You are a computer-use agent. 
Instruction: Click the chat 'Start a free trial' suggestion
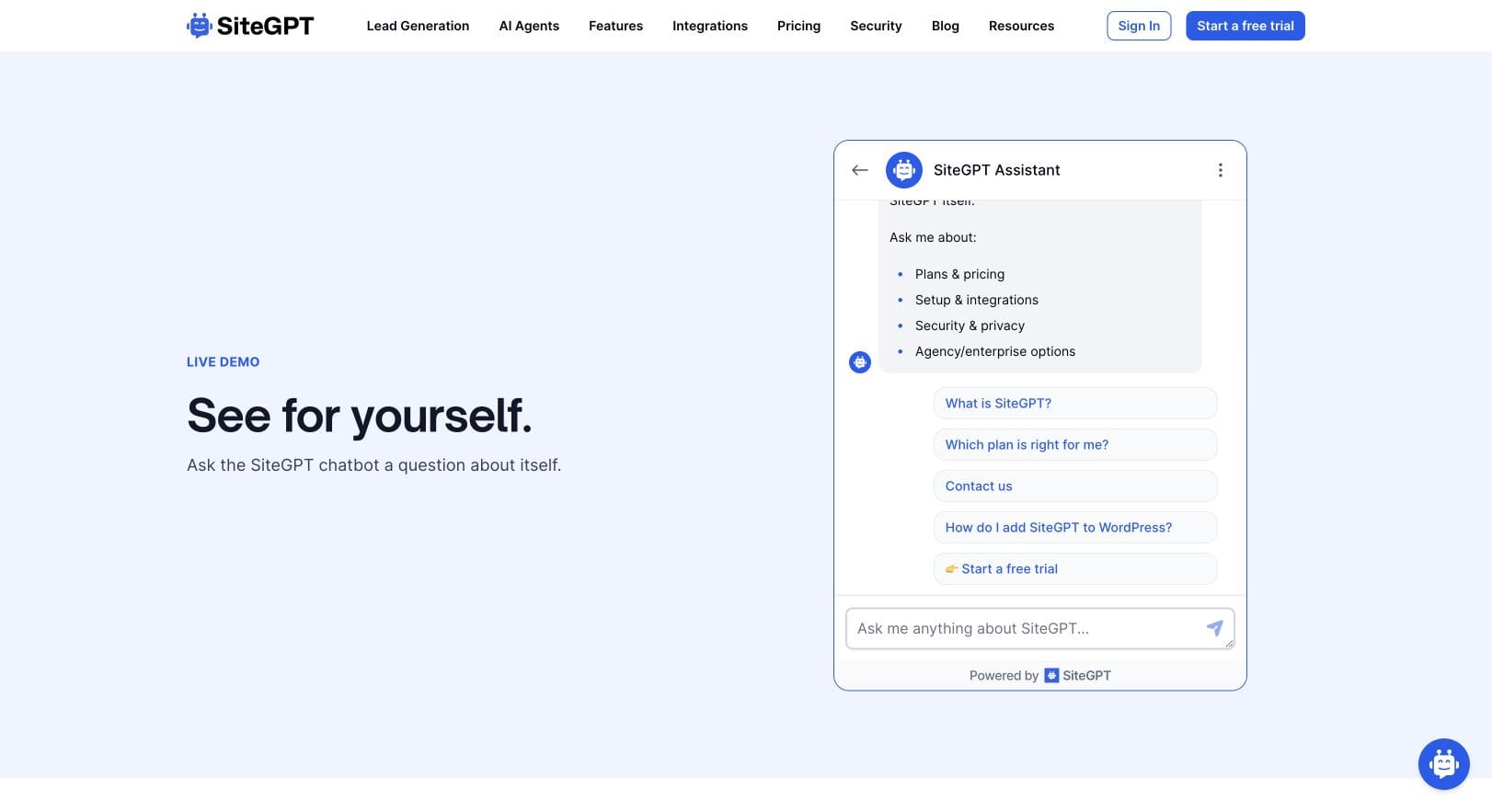[1075, 569]
